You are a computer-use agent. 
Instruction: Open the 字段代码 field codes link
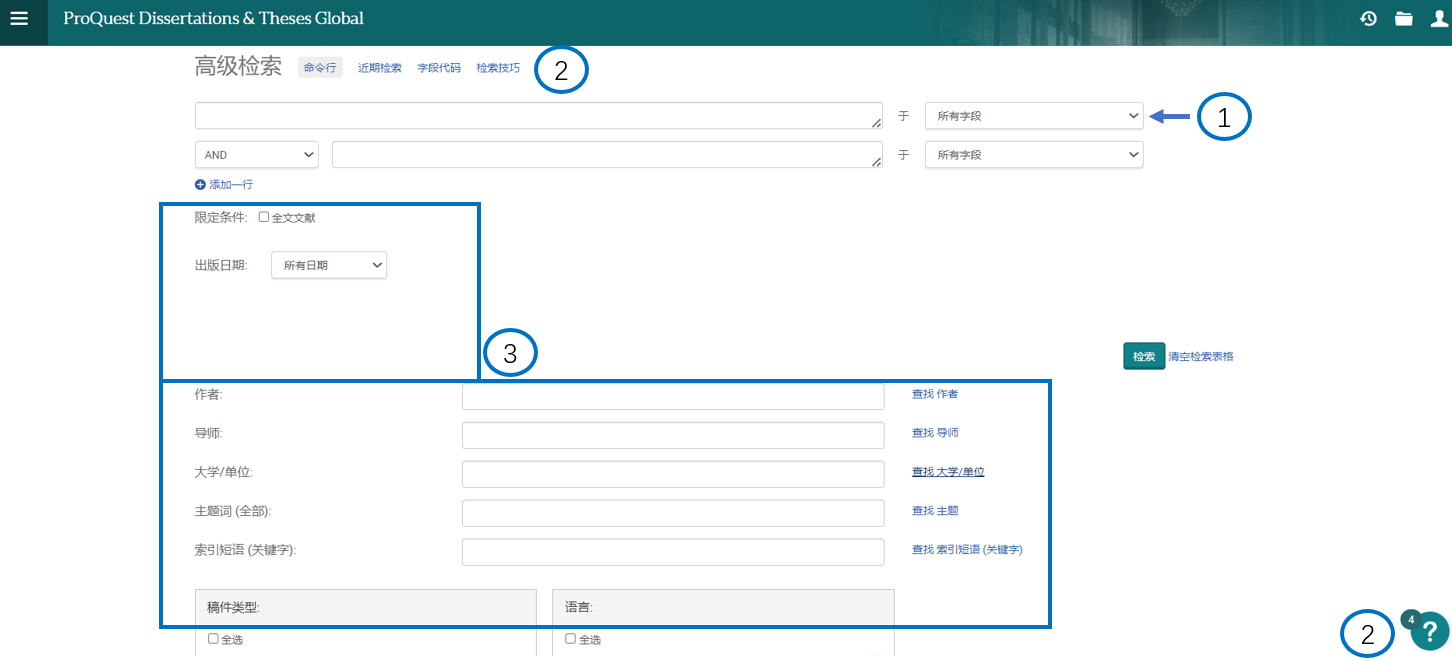438,68
